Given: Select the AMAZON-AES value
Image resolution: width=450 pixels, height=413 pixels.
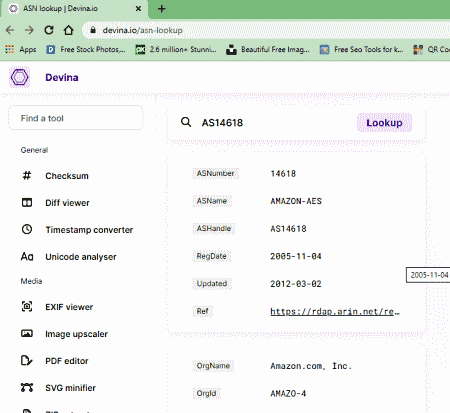Looking at the screenshot, I should coord(296,201).
